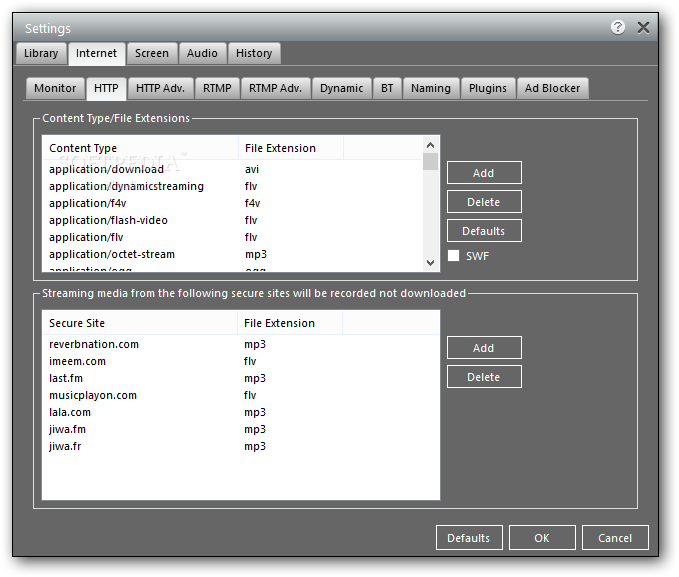The width and height of the screenshot is (679, 577).
Task: Click Delete for content types
Action: point(484,202)
